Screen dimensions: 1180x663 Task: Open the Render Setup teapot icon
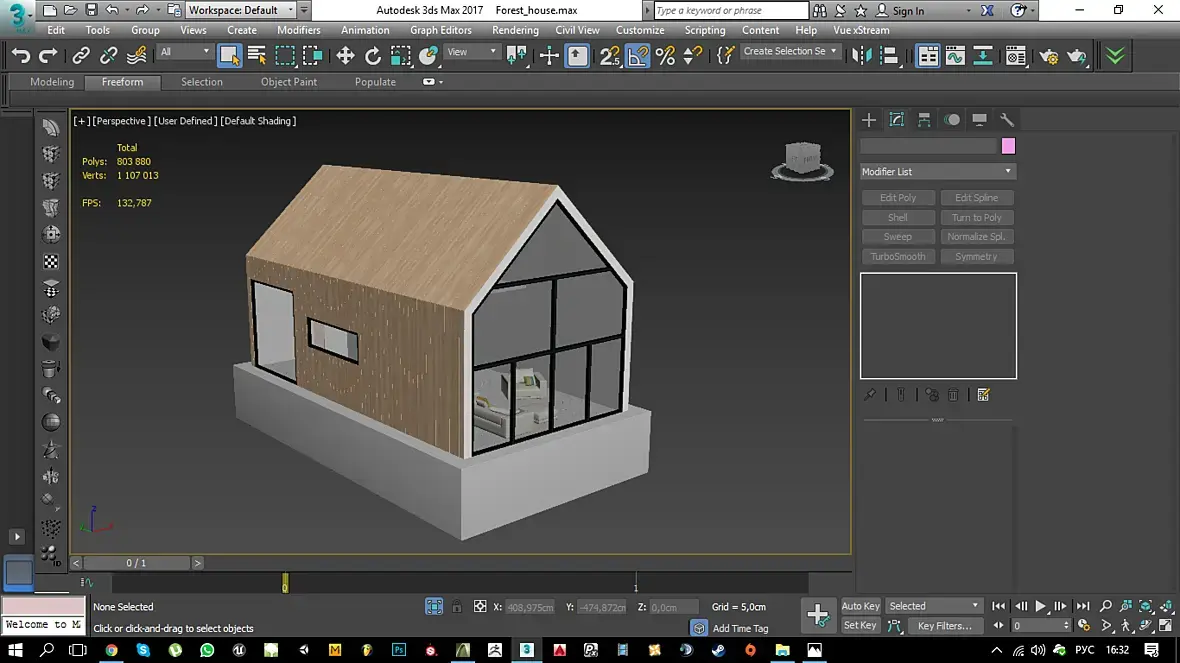click(1048, 56)
